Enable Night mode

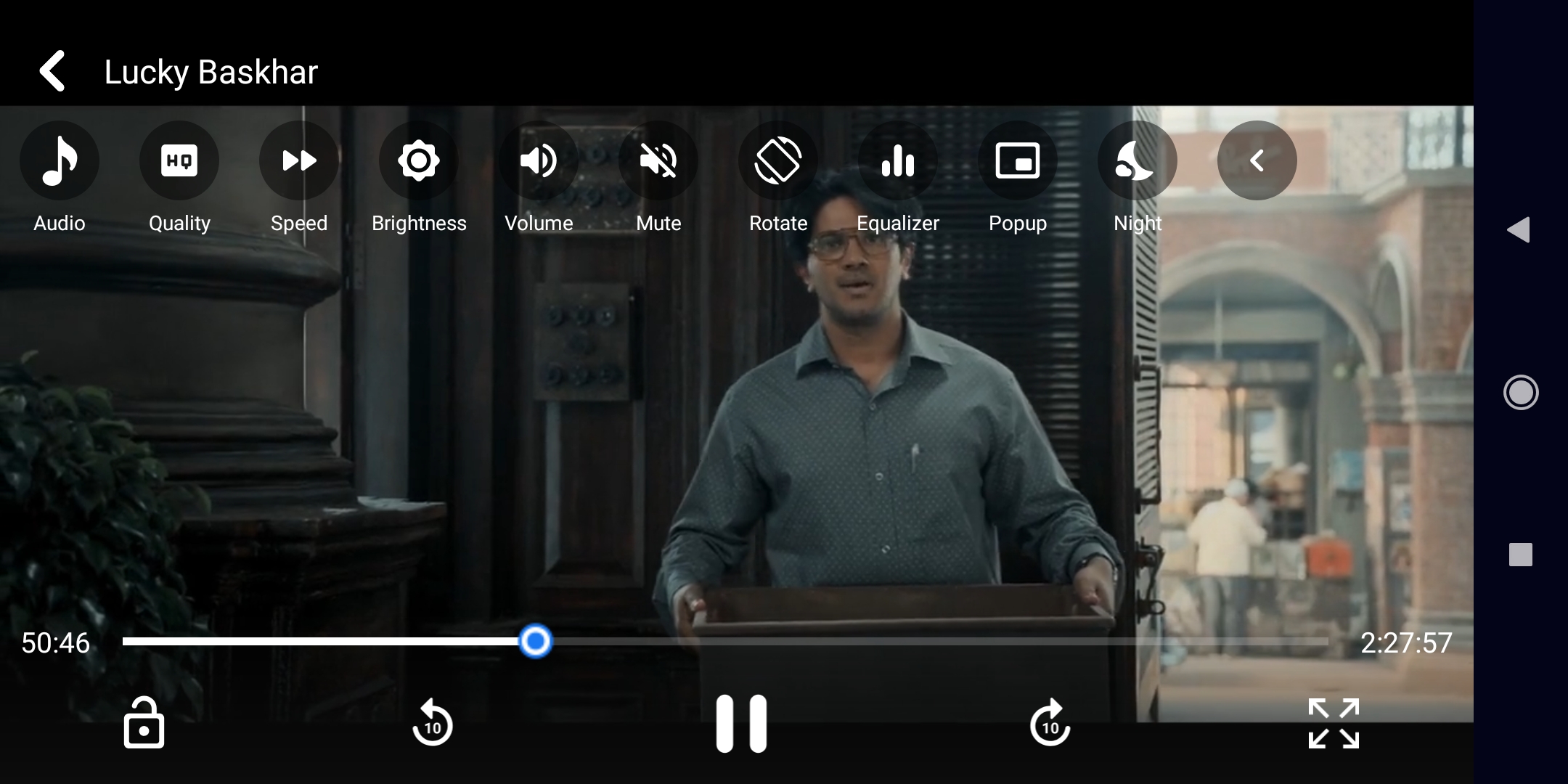click(x=1138, y=160)
